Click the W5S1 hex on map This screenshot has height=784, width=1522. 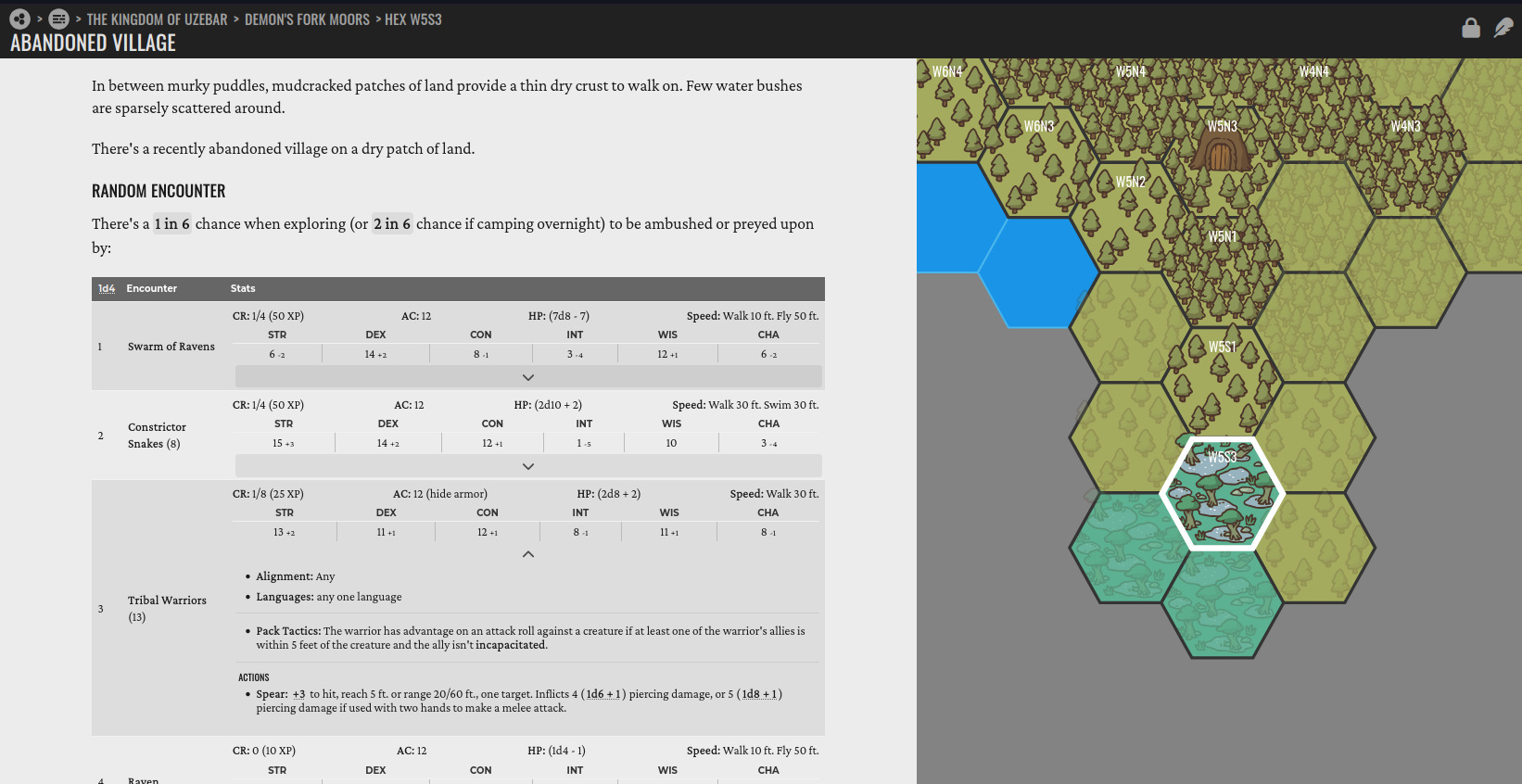pos(1222,382)
